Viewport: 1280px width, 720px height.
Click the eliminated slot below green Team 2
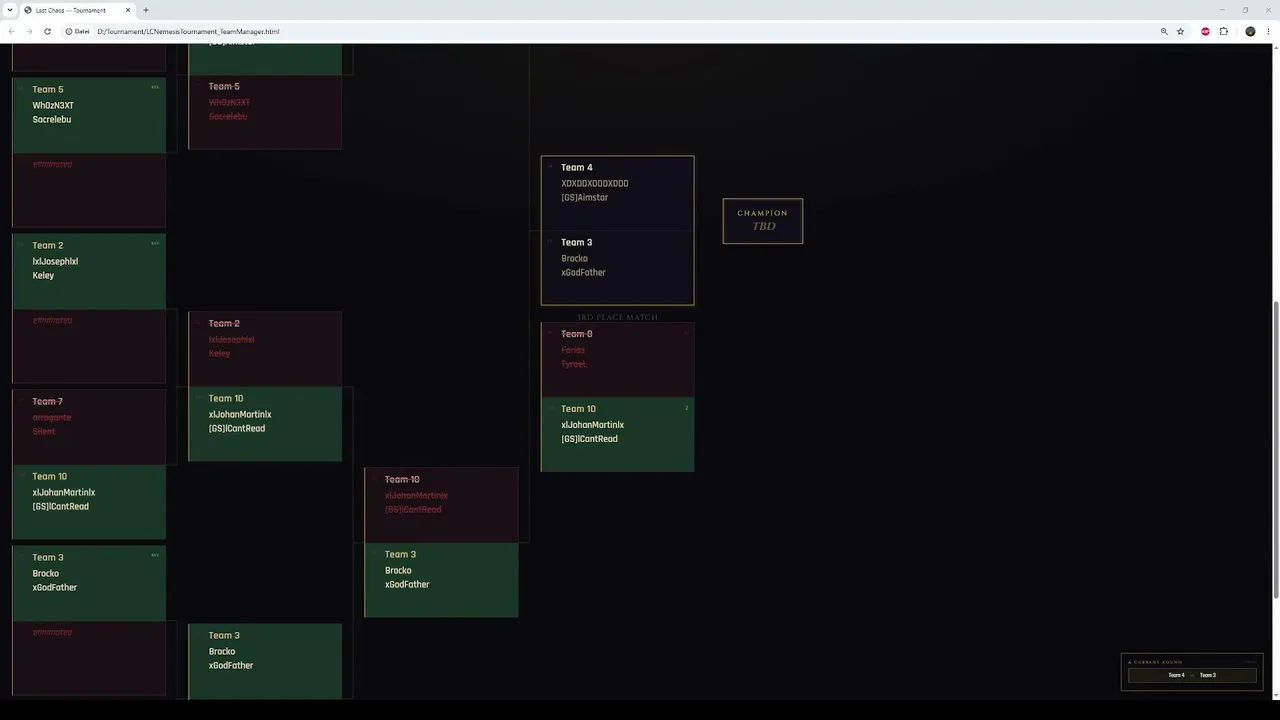pyautogui.click(x=89, y=346)
